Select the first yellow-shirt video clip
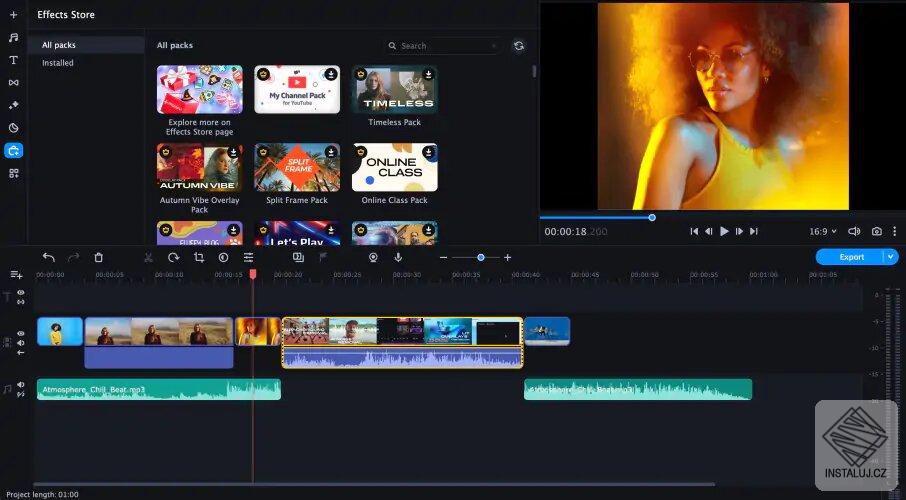This screenshot has width=906, height=500. click(x=60, y=332)
